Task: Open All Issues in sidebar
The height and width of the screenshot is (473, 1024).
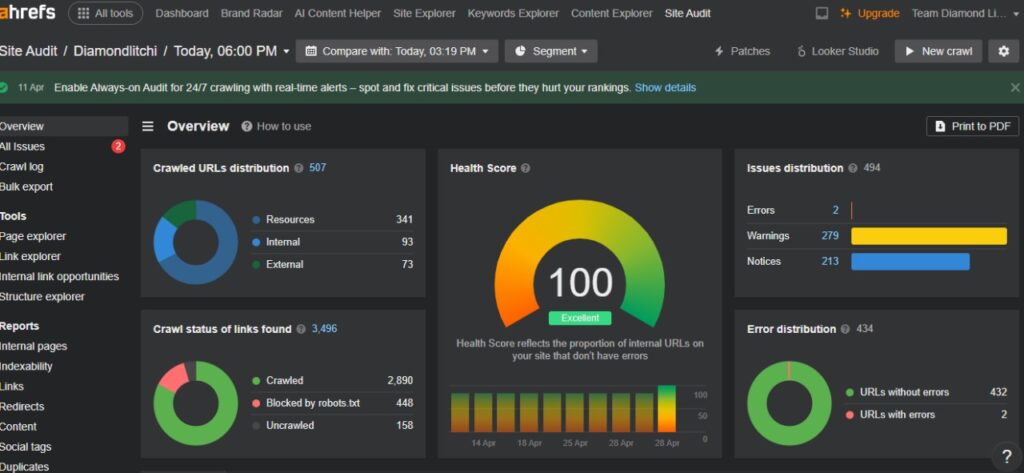Action: pos(23,146)
